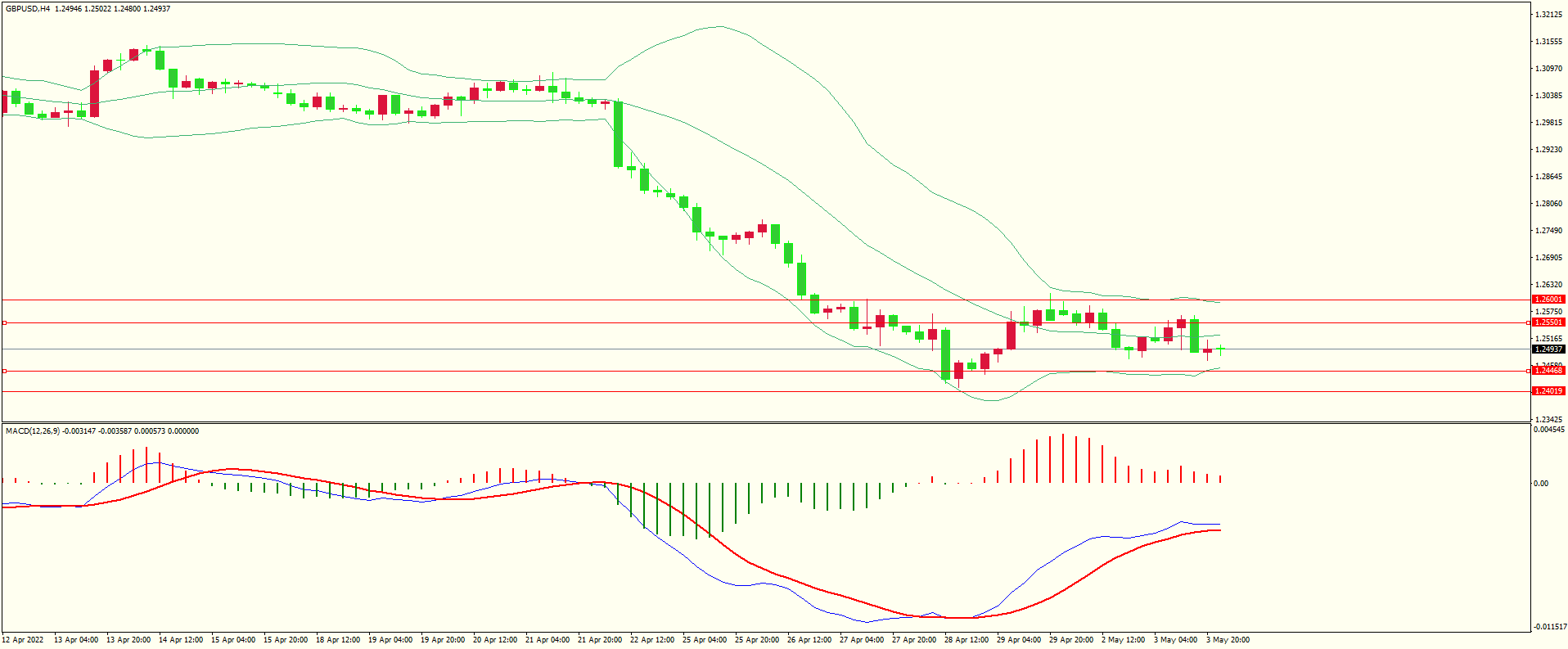Image resolution: width=1568 pixels, height=649 pixels.
Task: Click the 15 Apr 04:00 time label
Action: click(233, 640)
